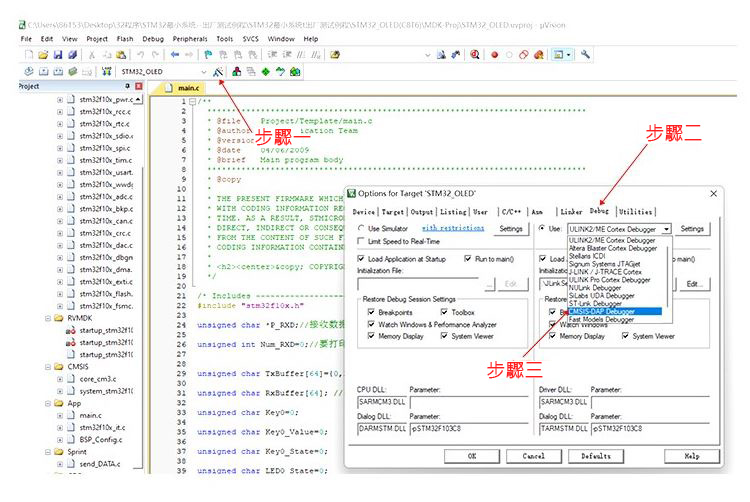Open Options for Target magic wand icon
Viewport: 750px width, 502px height.
click(218, 72)
